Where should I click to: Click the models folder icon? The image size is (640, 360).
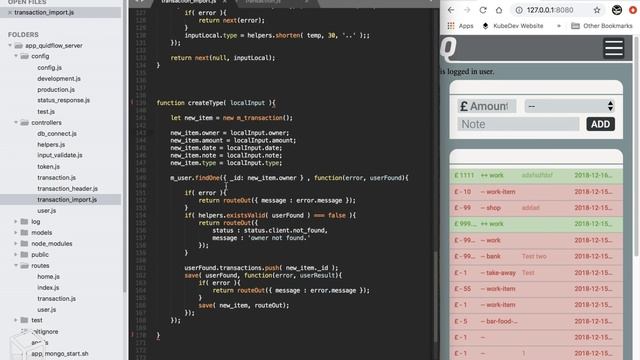point(24,232)
